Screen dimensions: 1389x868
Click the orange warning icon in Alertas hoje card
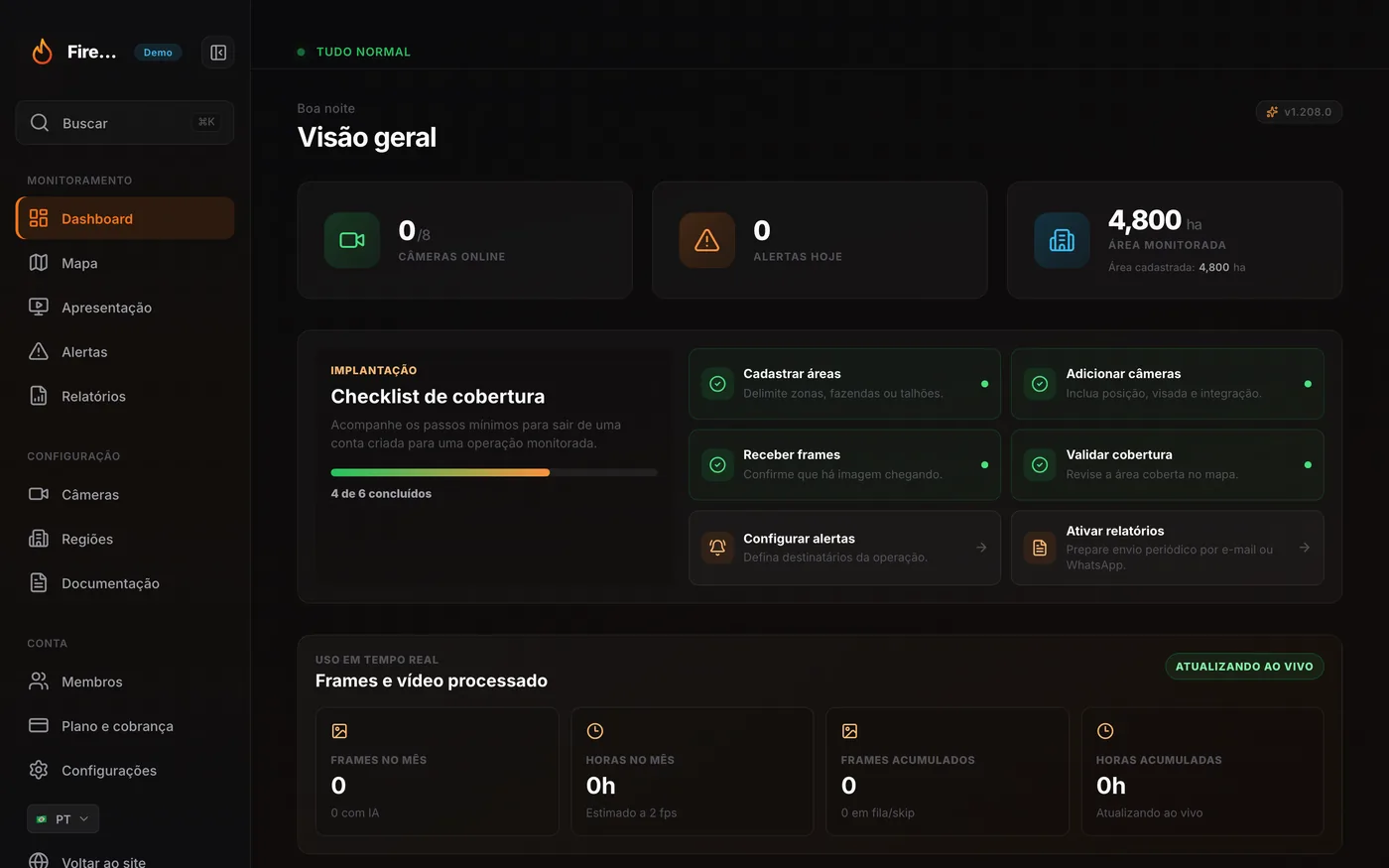[707, 240]
